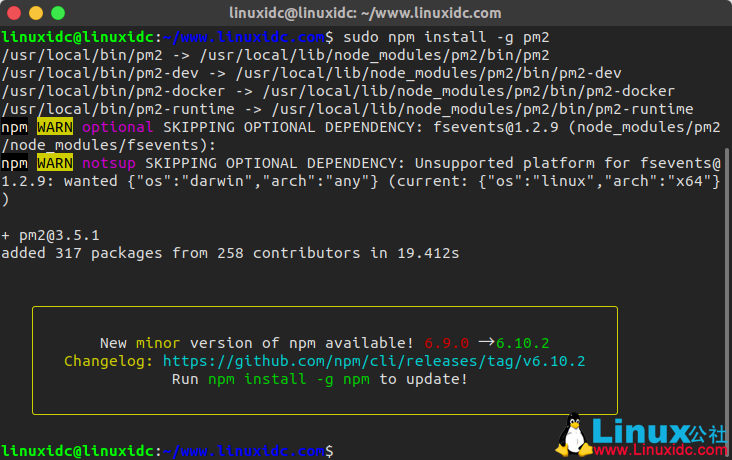Click the '+ pm2@3.5.1' line
Screen dimensions: 732x460
[x=50, y=235]
